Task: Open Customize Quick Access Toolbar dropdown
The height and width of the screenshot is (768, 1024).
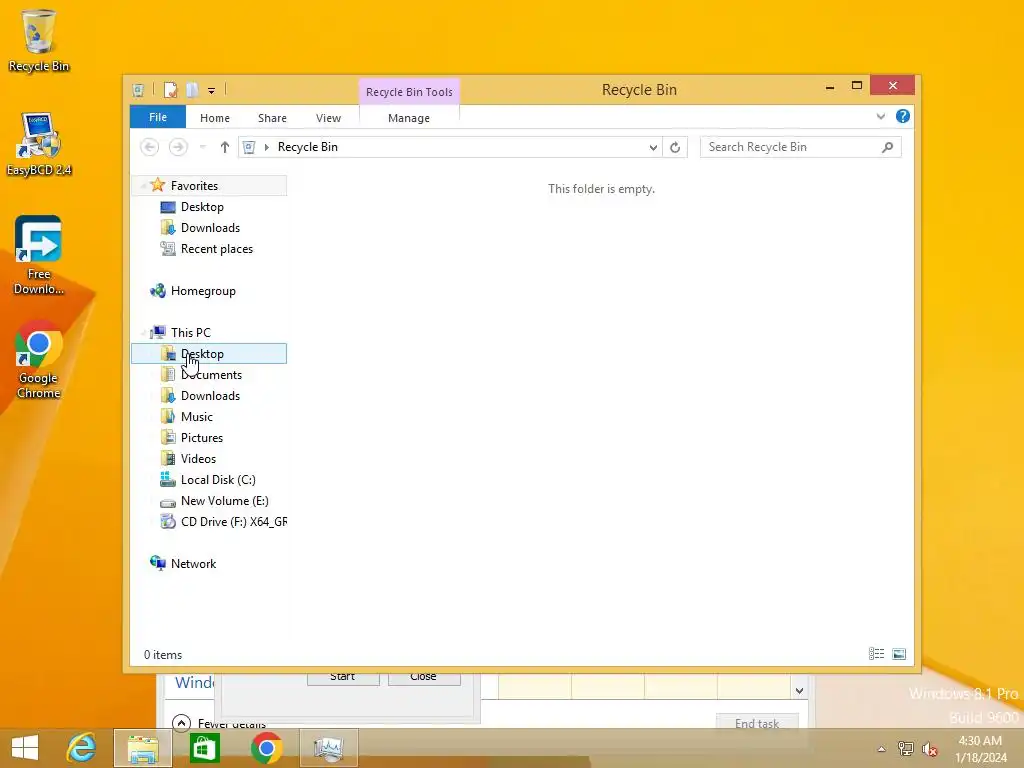Action: coord(212,91)
